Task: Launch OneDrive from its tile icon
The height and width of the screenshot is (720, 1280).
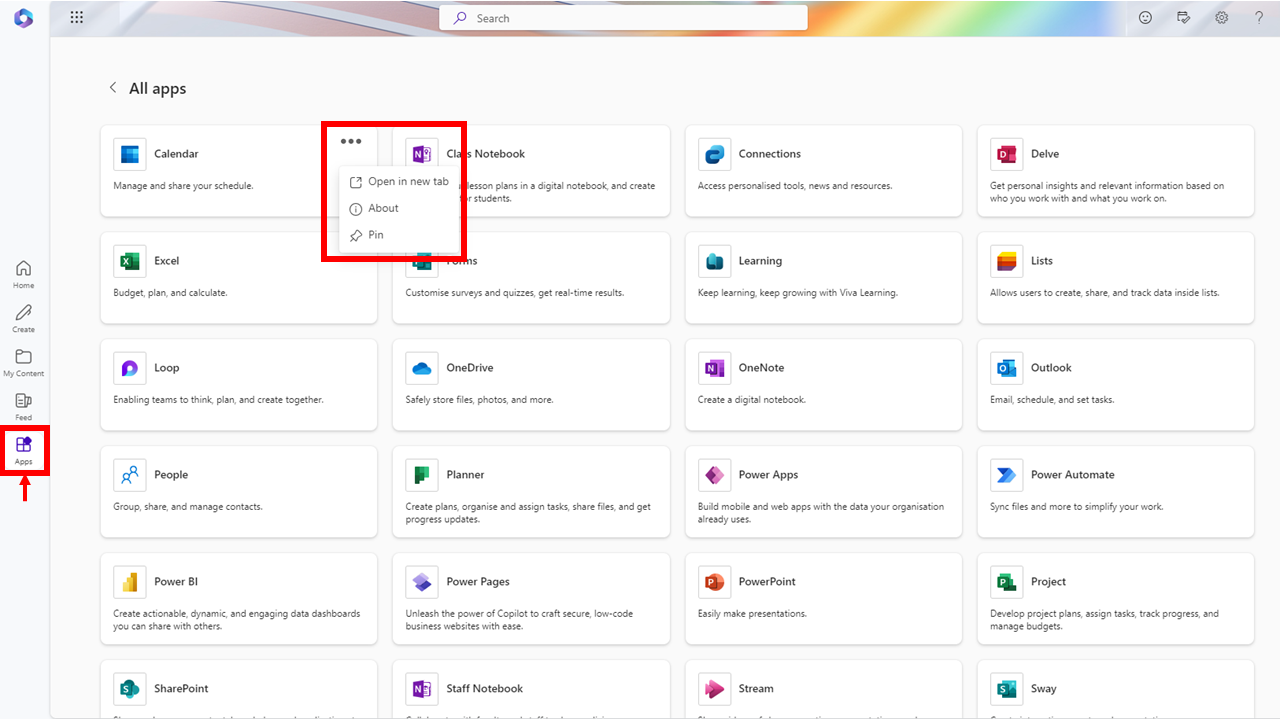Action: coord(421,367)
